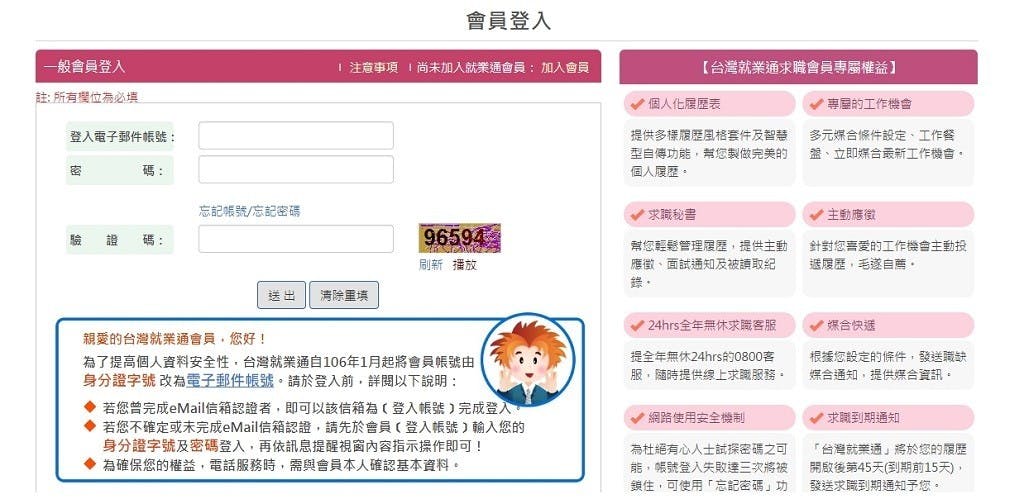
Task: Open the 加入會員 registration link
Action: [565, 67]
